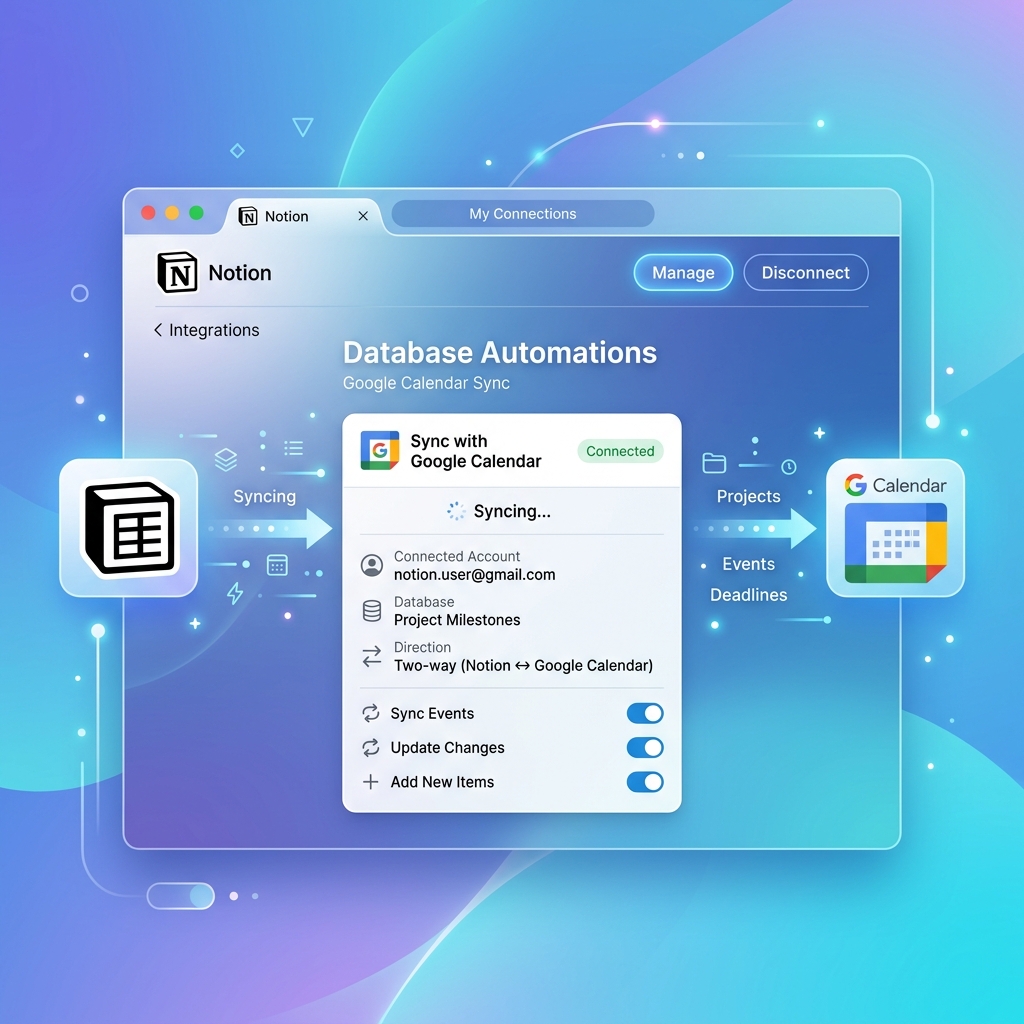Screen dimensions: 1024x1024
Task: Click the syncing spinner icon
Action: point(456,511)
